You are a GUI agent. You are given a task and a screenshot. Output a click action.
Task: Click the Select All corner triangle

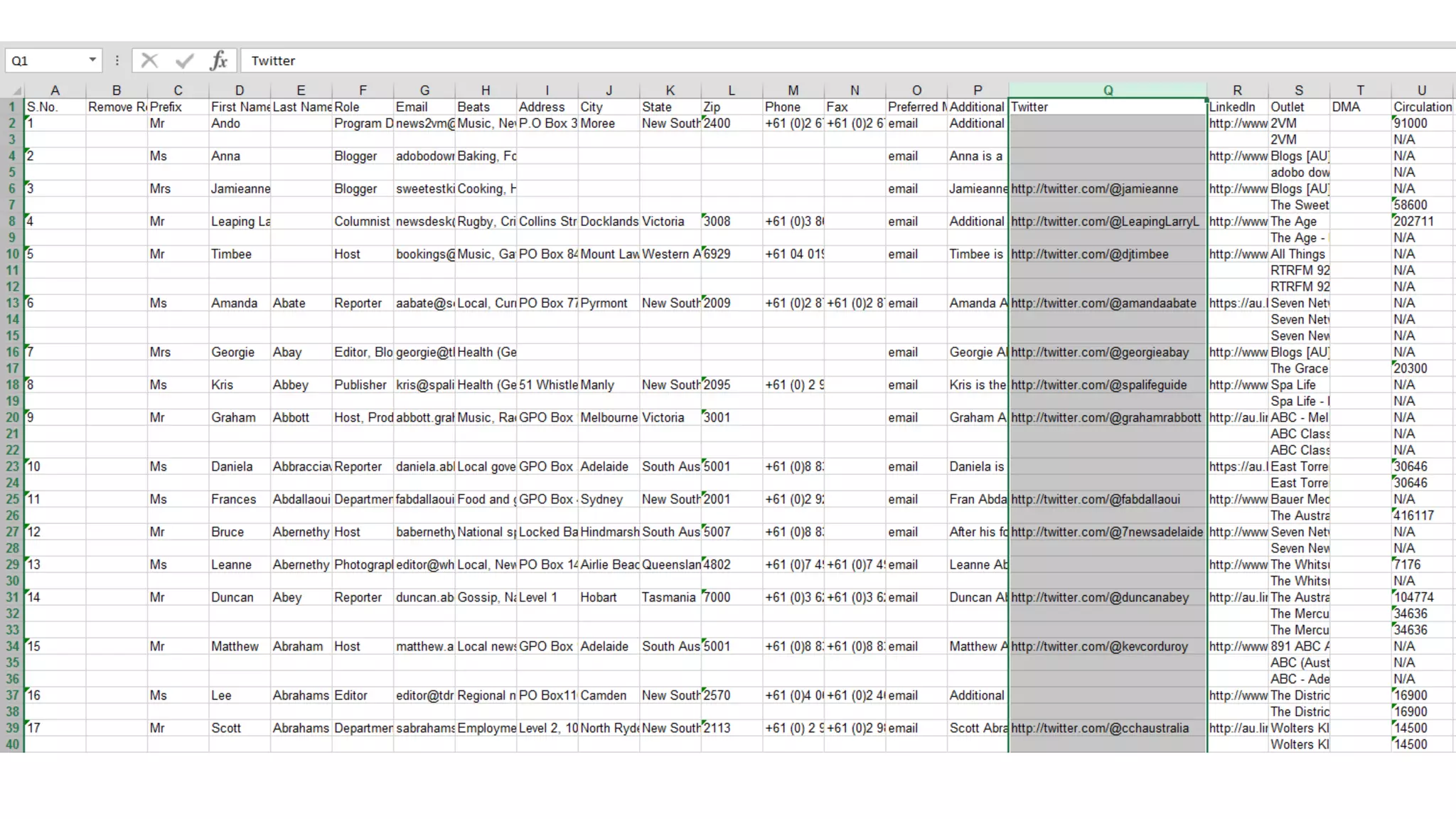point(16,91)
